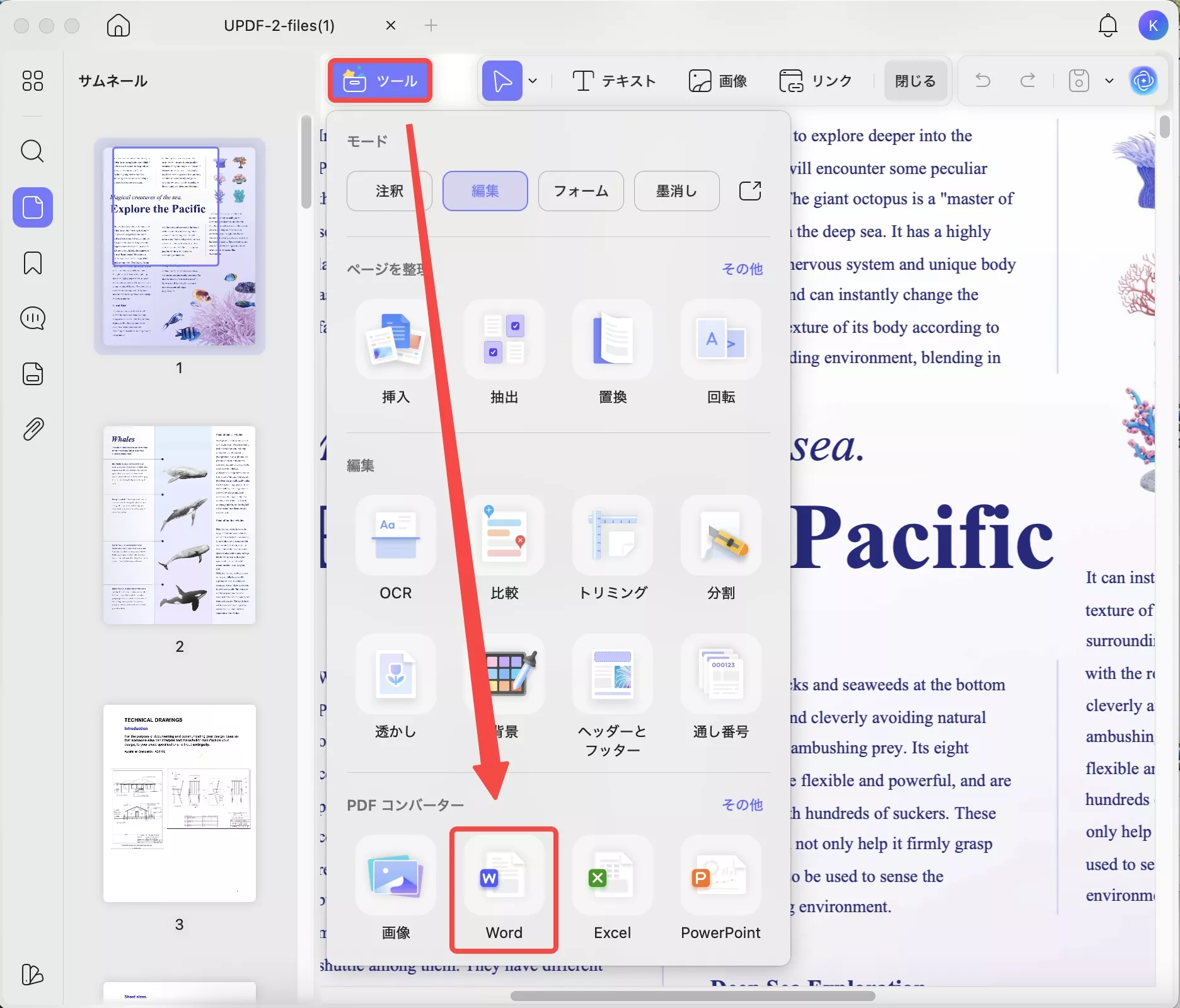The image size is (1180, 1008).
Task: Click the Extract (抽出) page tool
Action: tap(504, 353)
